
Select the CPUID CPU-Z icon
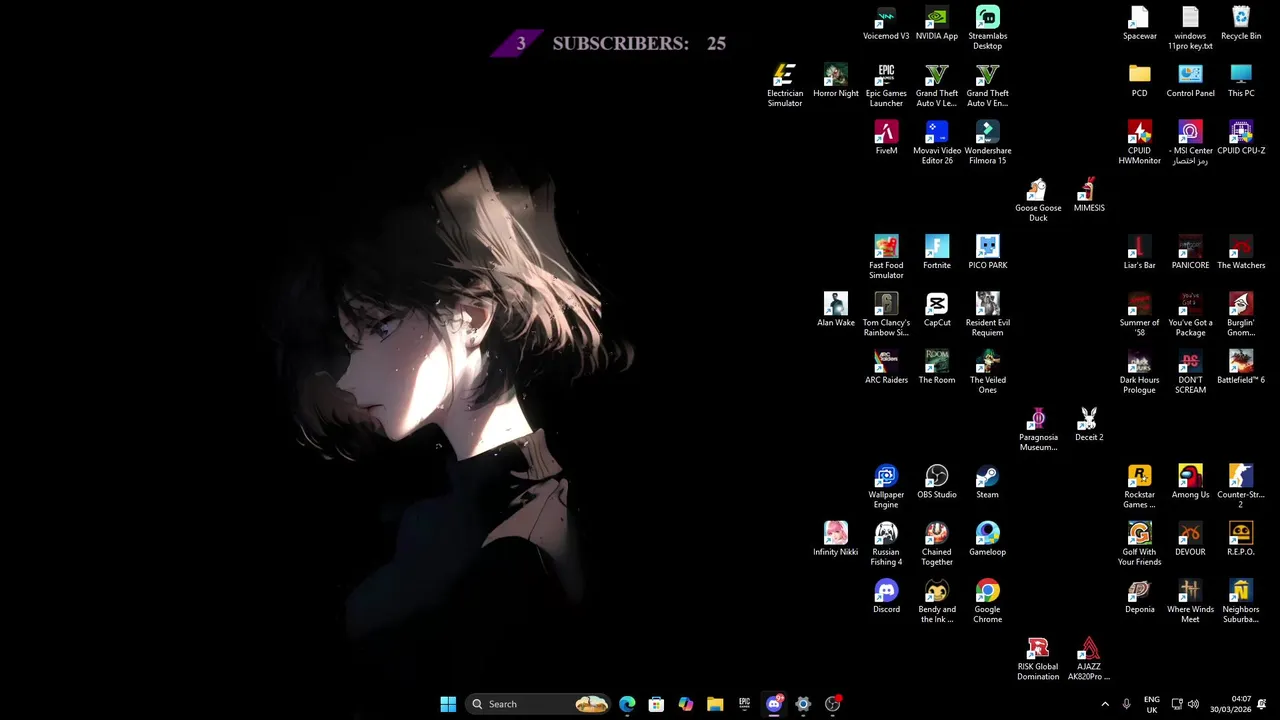pos(1241,138)
